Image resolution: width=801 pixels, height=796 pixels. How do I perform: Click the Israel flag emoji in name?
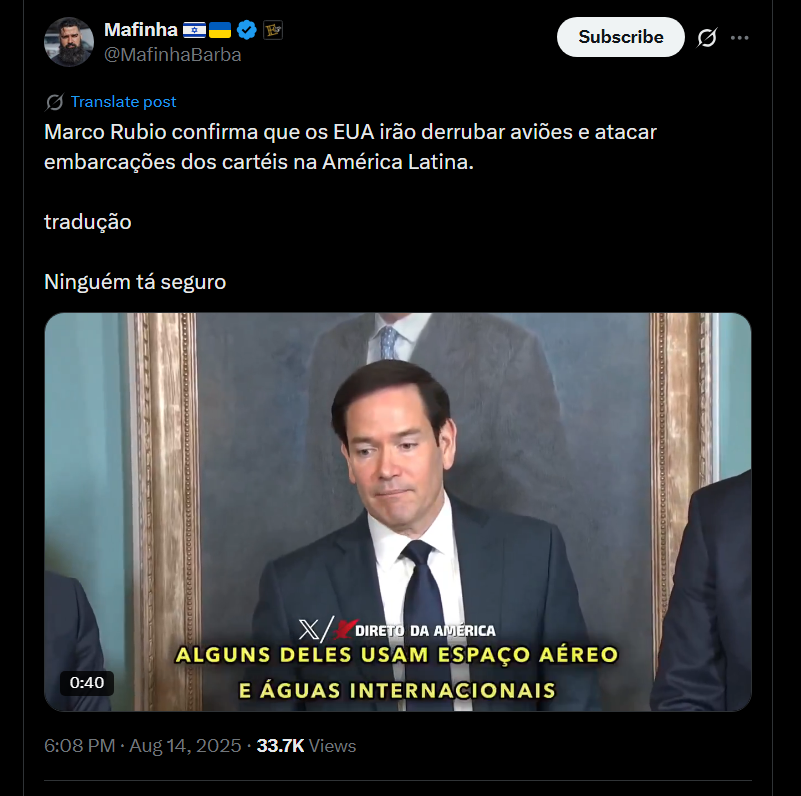[x=195, y=30]
